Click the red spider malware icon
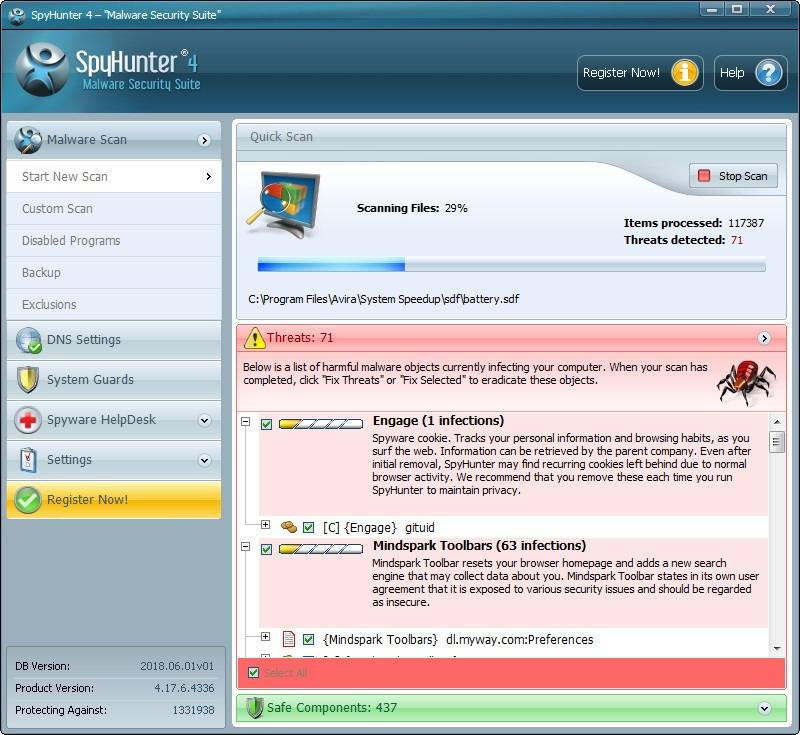 pyautogui.click(x=746, y=382)
